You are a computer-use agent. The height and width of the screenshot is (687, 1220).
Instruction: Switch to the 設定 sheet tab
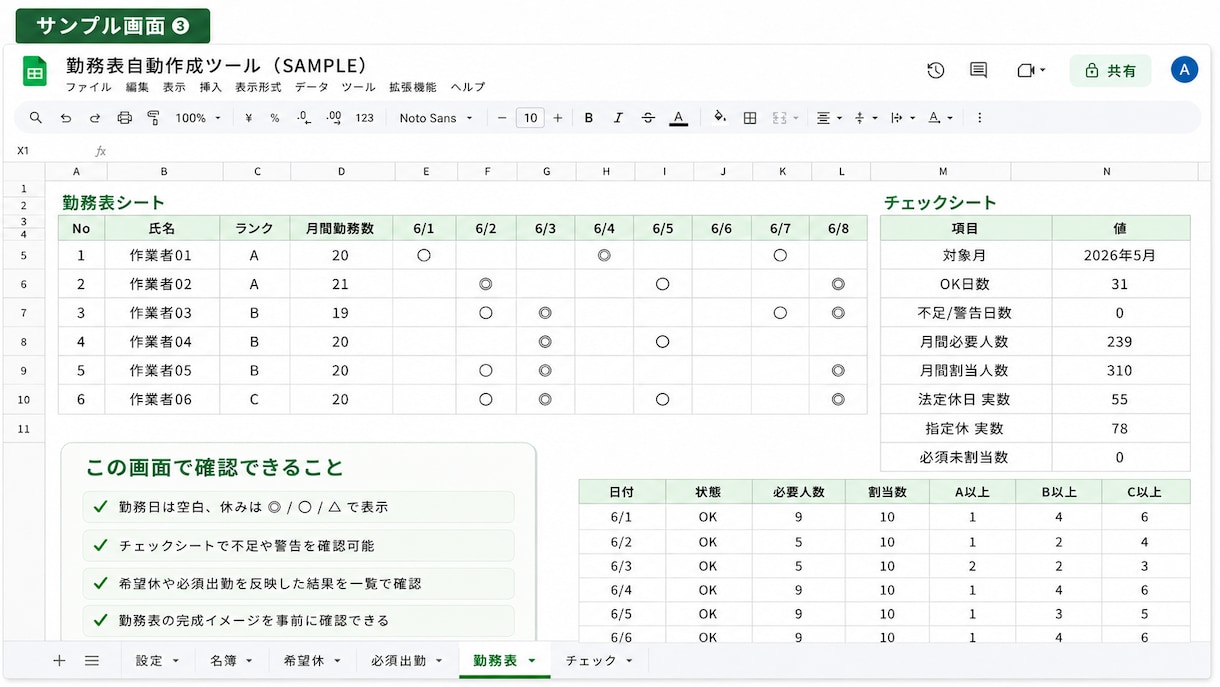point(156,661)
